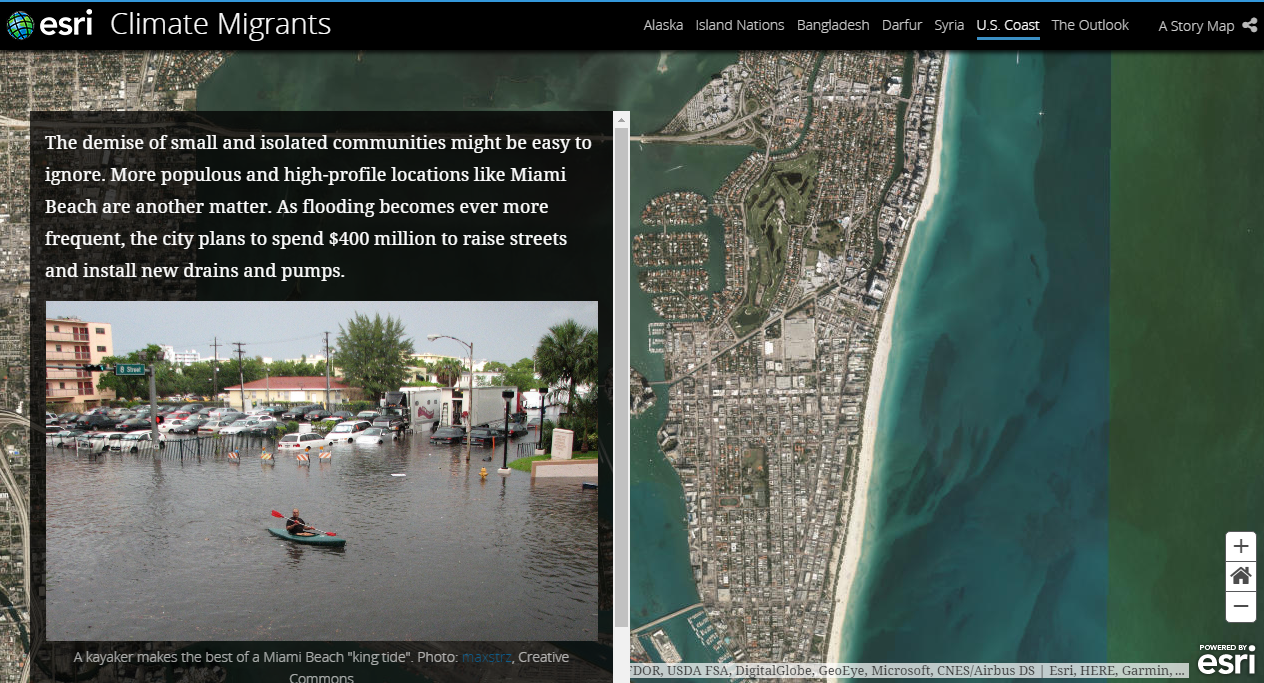
Task: Select the Darfur section
Action: point(902,25)
